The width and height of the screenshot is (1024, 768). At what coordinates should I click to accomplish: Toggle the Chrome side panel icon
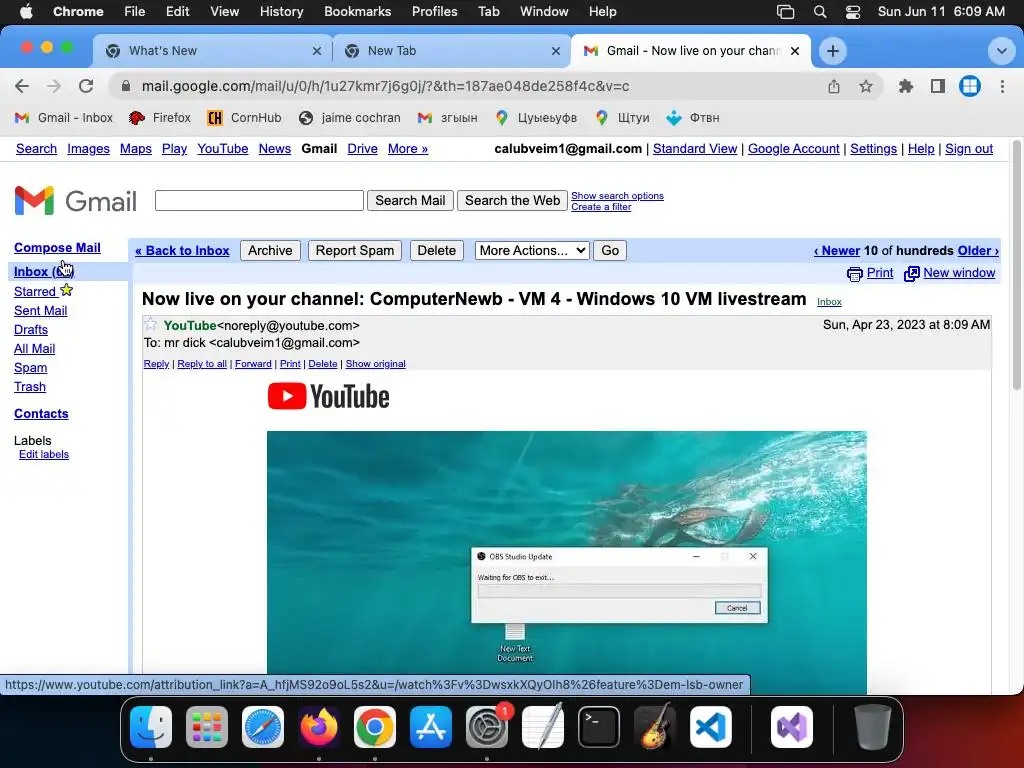(x=938, y=86)
